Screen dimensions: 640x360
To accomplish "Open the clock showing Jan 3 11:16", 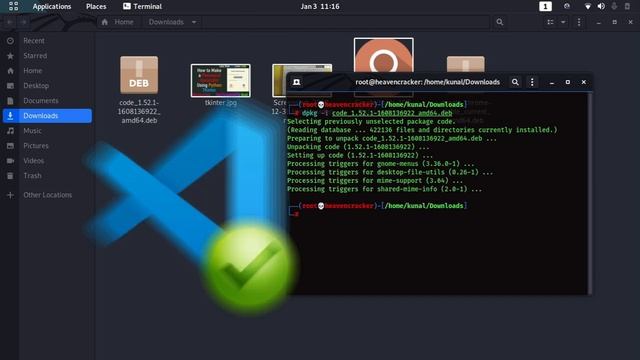I will pyautogui.click(x=320, y=7).
